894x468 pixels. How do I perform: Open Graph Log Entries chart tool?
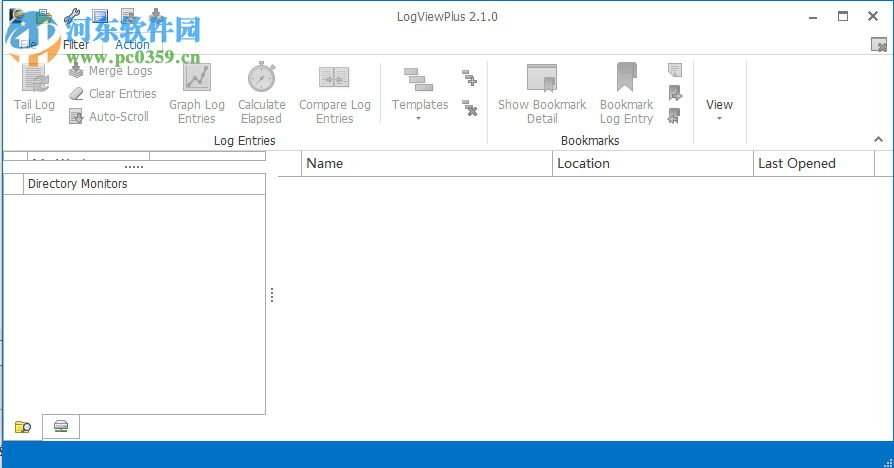click(x=197, y=94)
